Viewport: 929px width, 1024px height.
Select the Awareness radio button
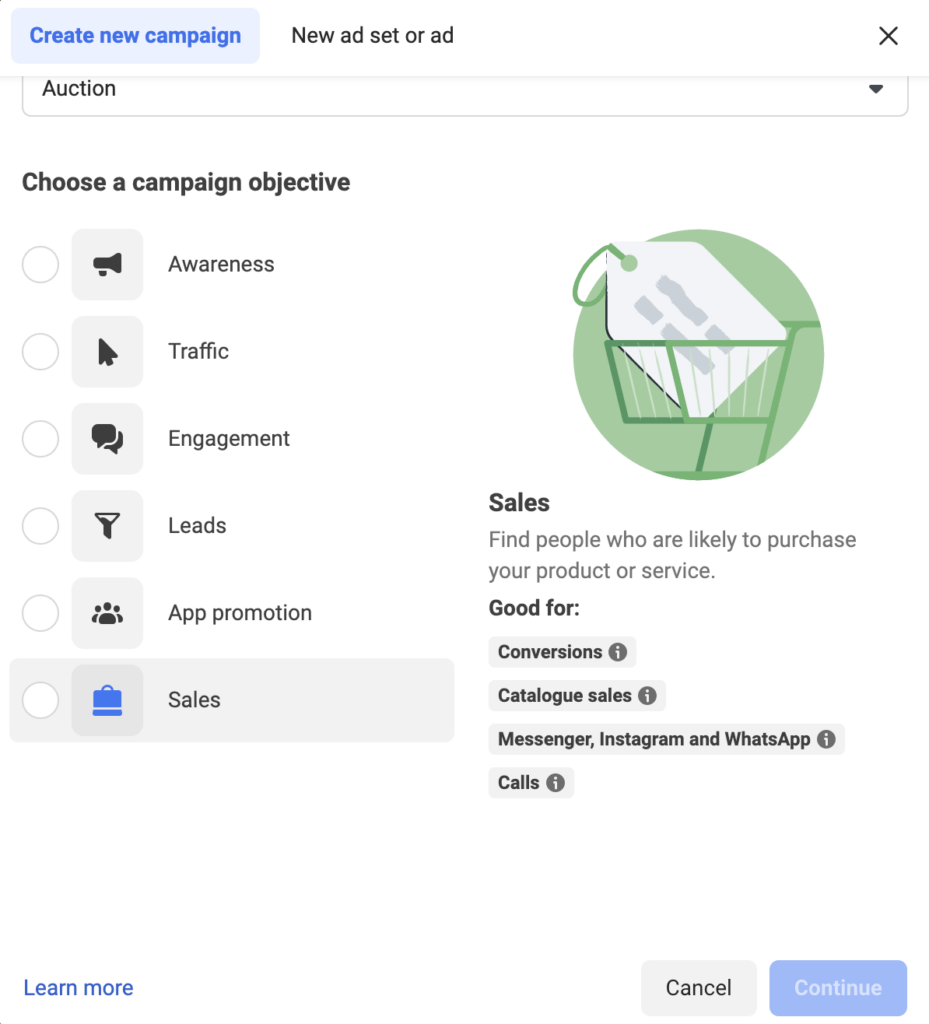pyautogui.click(x=40, y=264)
